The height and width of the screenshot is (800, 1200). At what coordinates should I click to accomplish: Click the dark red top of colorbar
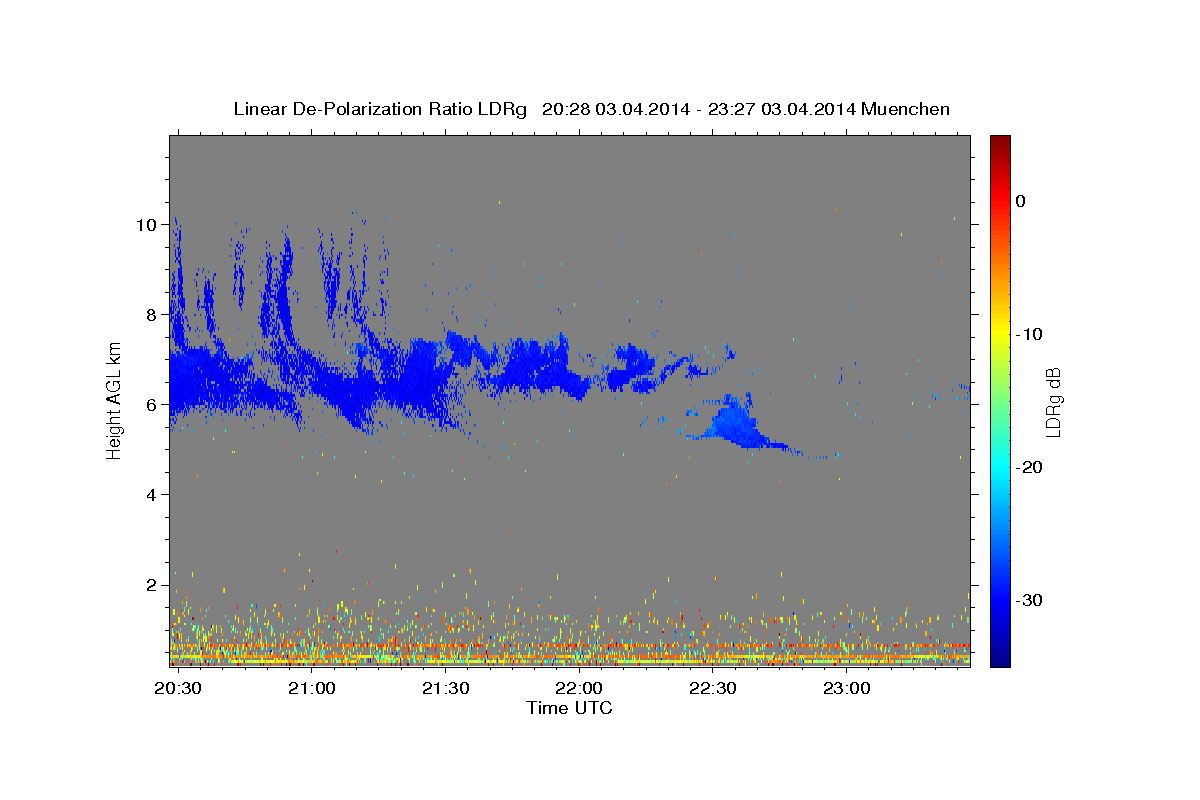tap(1000, 143)
